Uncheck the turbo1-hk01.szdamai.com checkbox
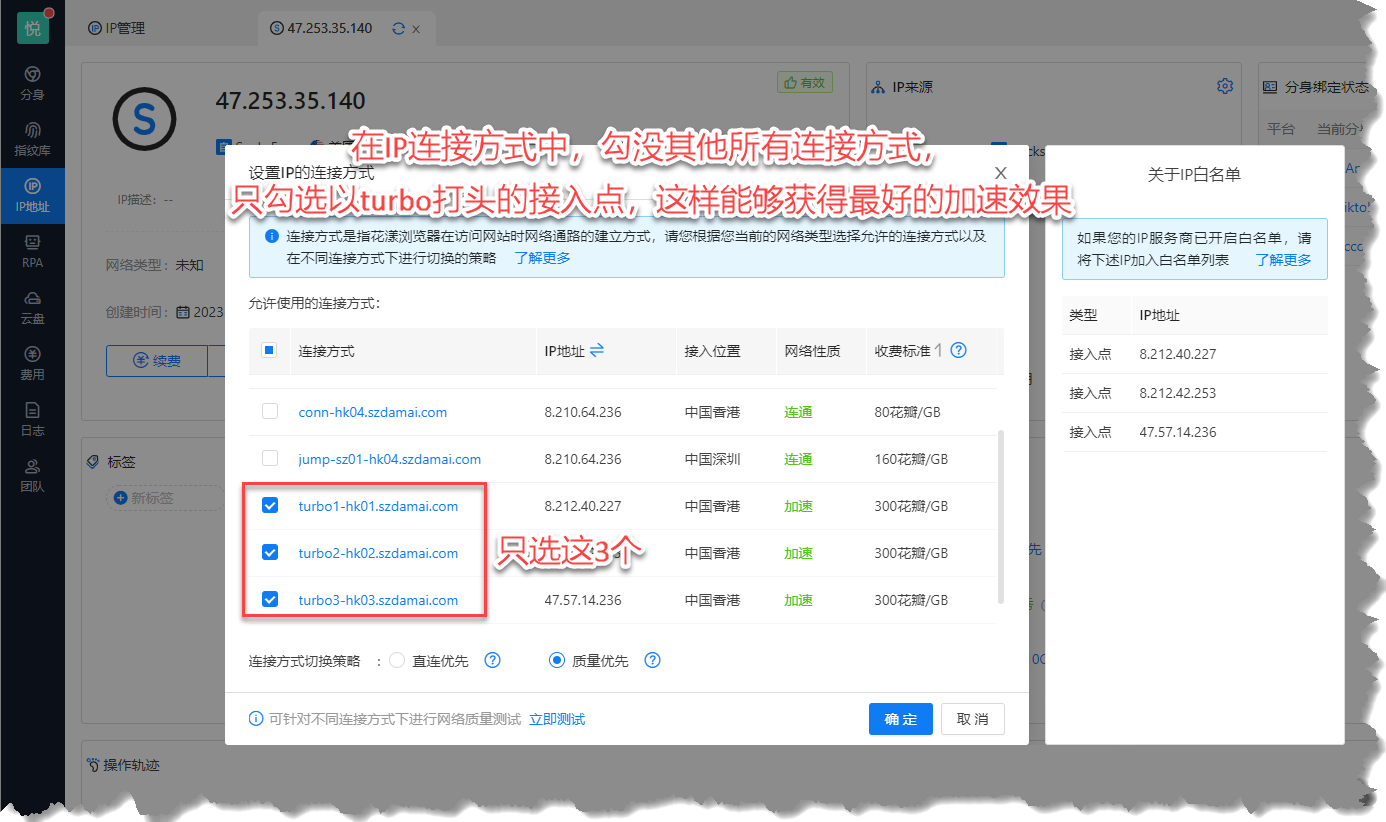This screenshot has height=822, width=1386. (x=270, y=505)
